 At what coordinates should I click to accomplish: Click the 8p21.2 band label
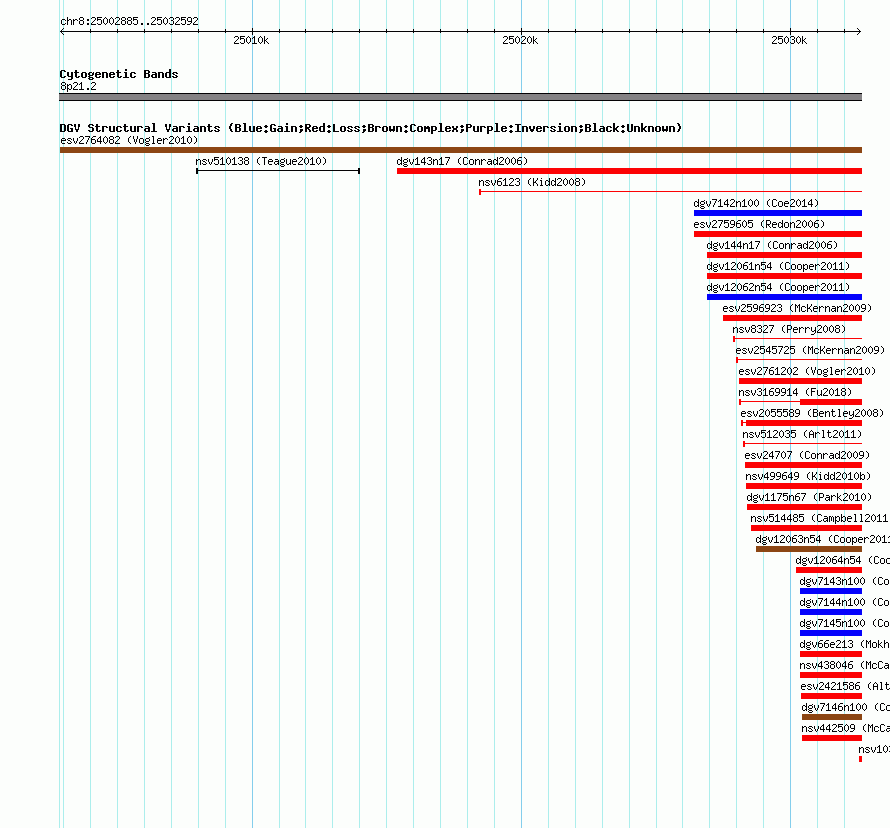point(78,86)
